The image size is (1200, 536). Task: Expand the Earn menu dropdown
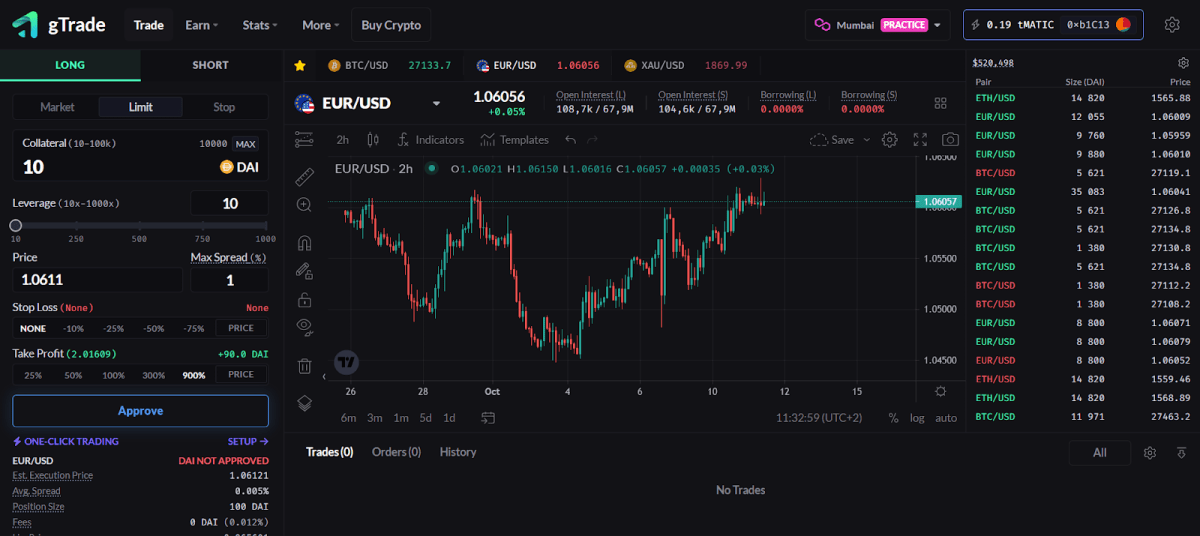click(202, 25)
